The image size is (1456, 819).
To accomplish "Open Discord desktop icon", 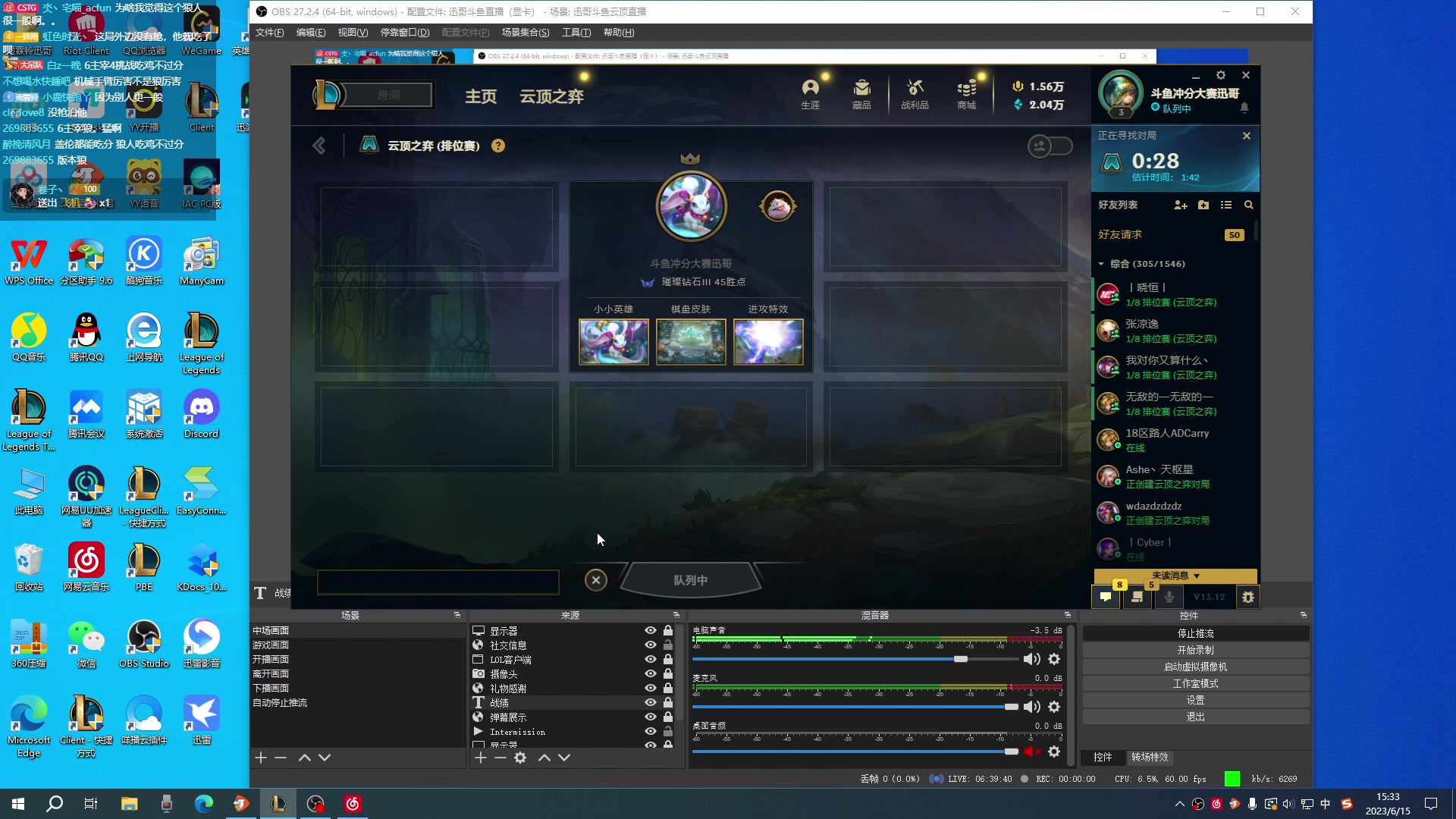I will 201,414.
